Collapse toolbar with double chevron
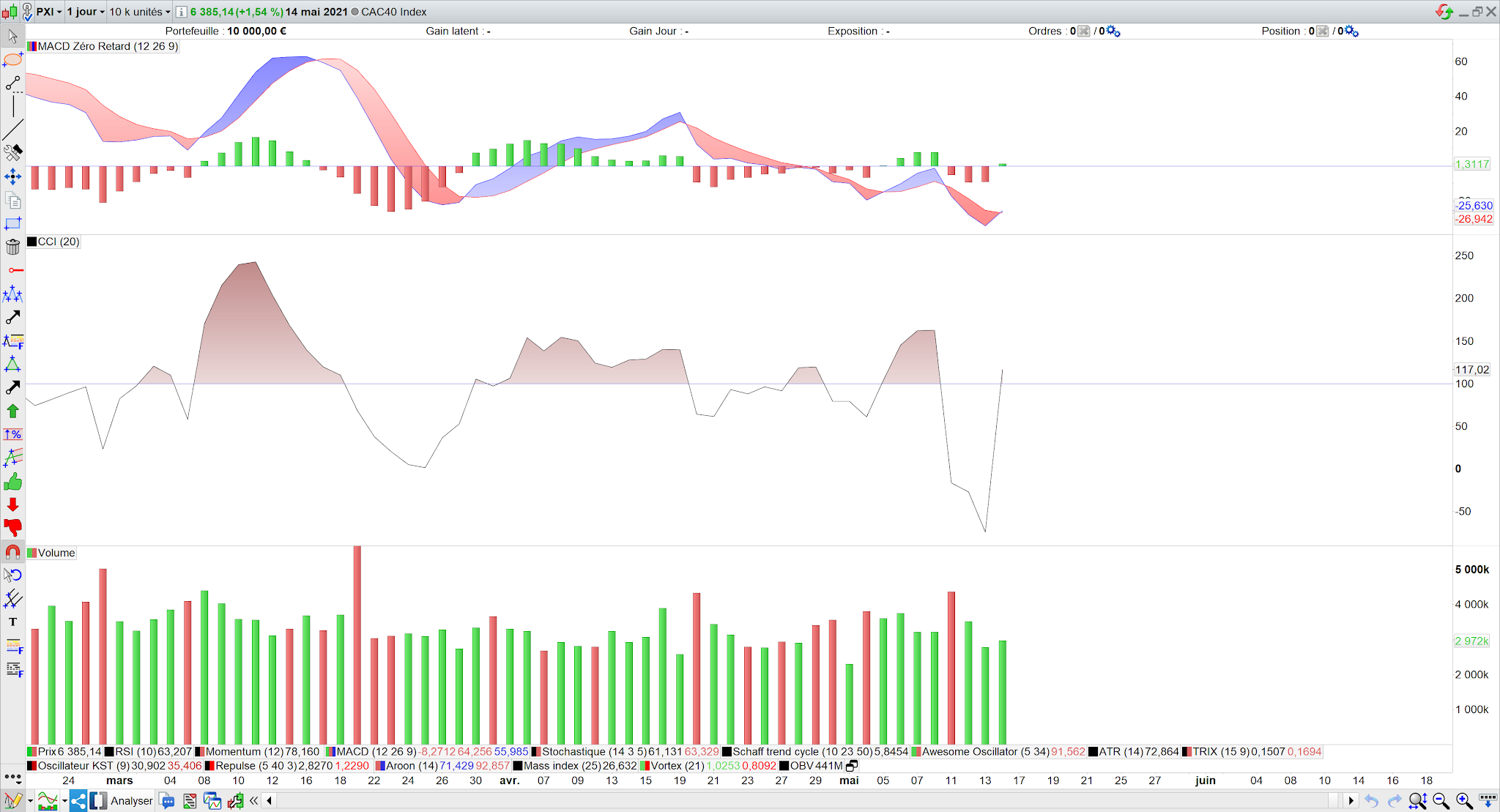The image size is (1500, 812). pos(253,801)
